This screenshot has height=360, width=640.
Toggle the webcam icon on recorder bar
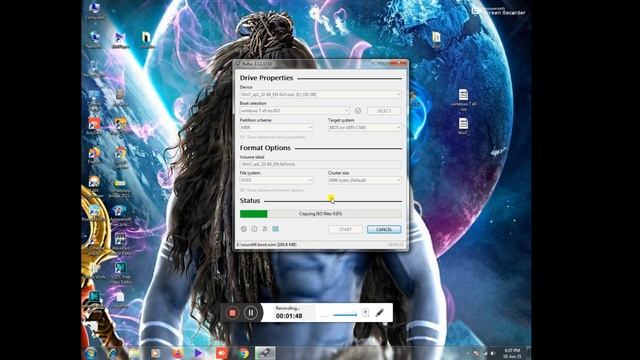[x=365, y=313]
